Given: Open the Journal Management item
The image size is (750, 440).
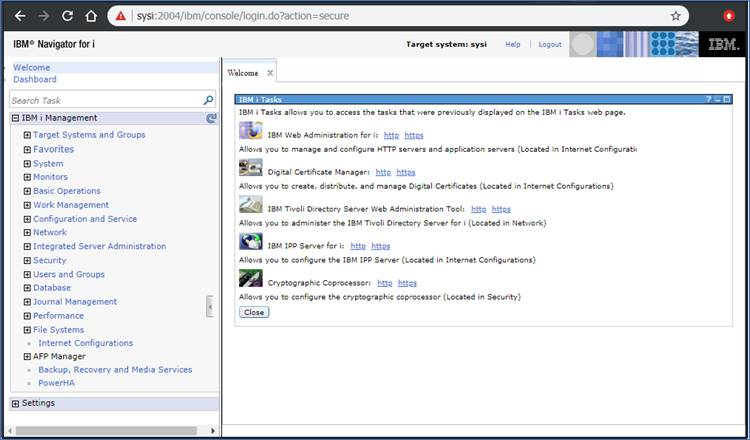Looking at the screenshot, I should (x=75, y=301).
